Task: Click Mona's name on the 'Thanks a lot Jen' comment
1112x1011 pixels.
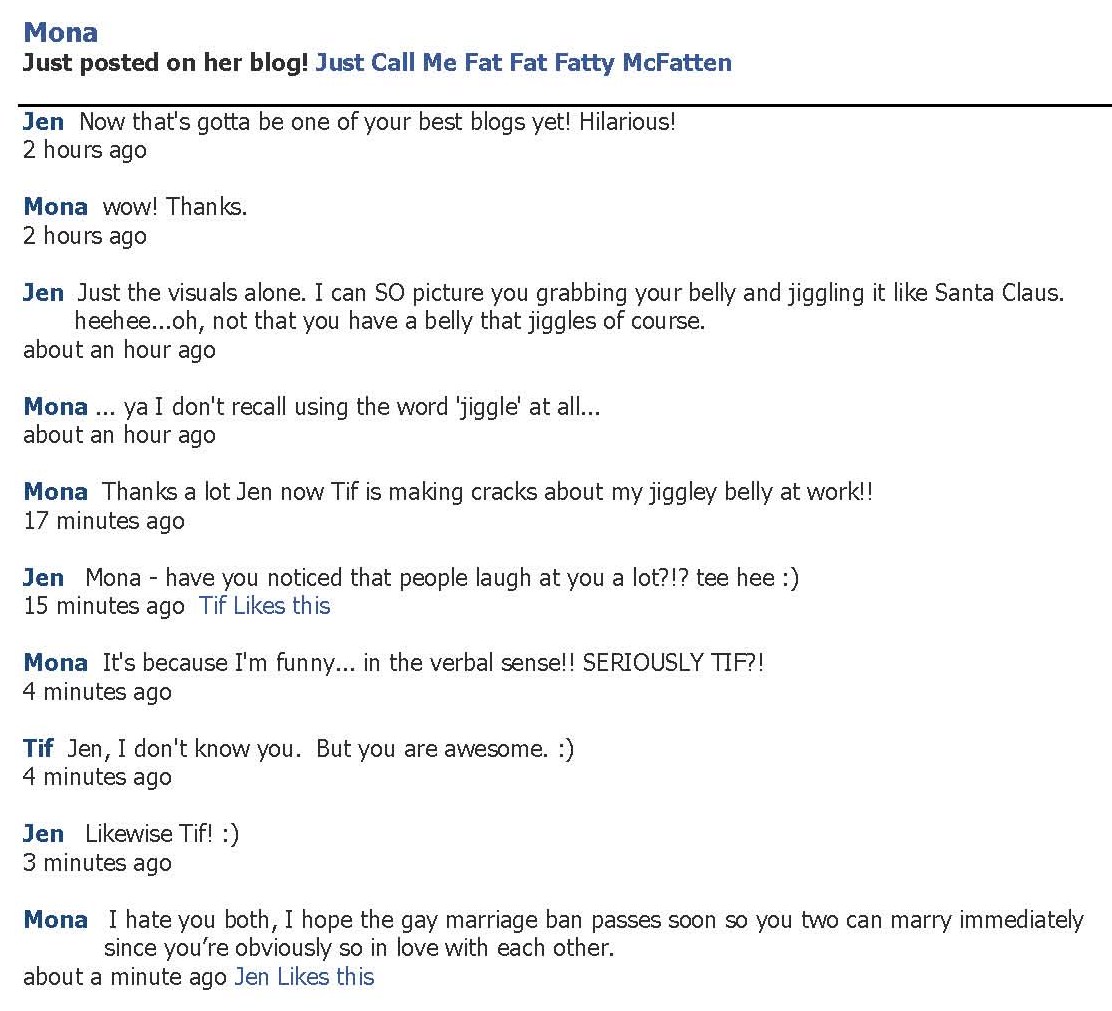Action: (x=55, y=492)
